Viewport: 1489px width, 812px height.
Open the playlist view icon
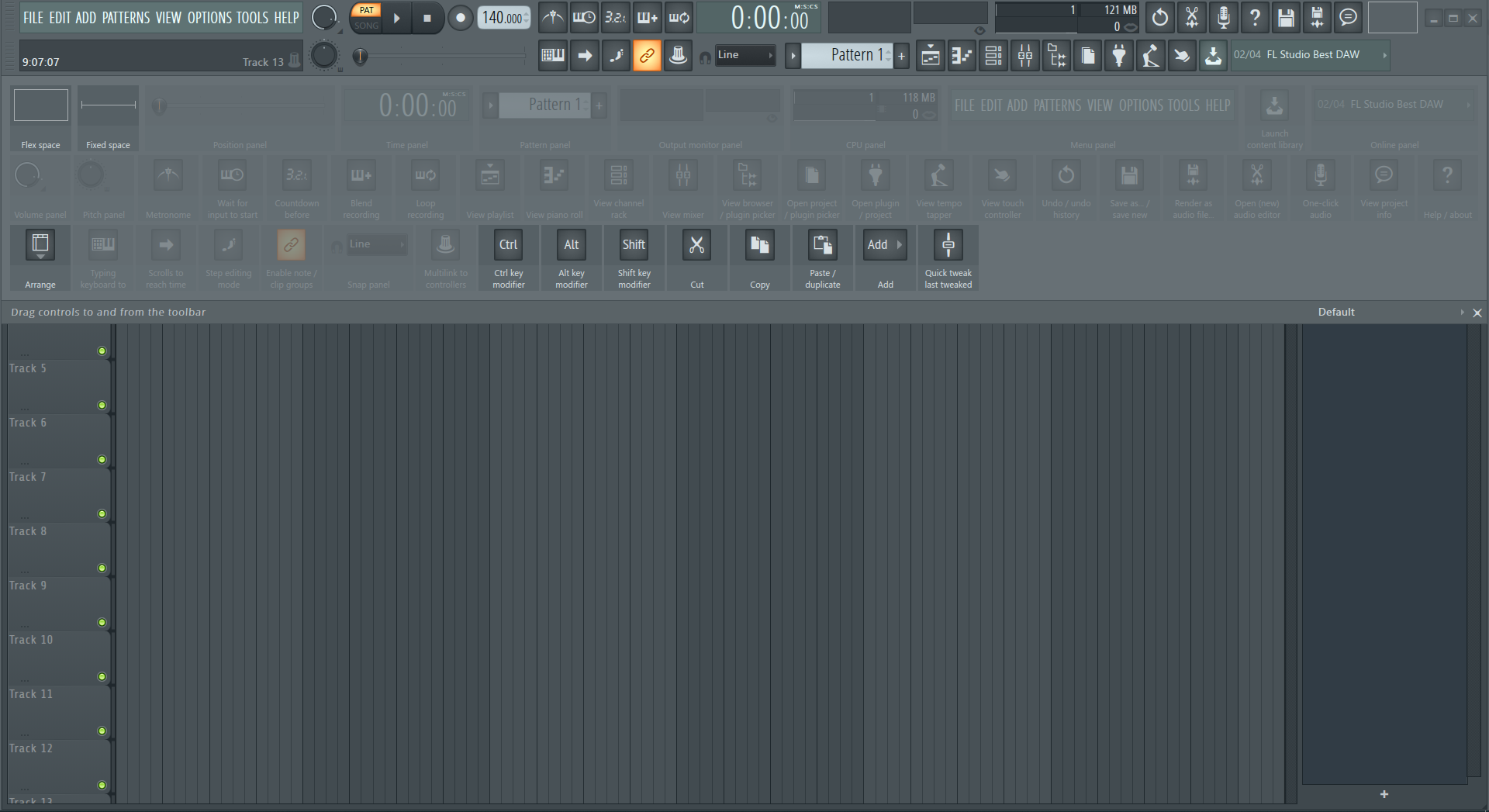point(931,55)
